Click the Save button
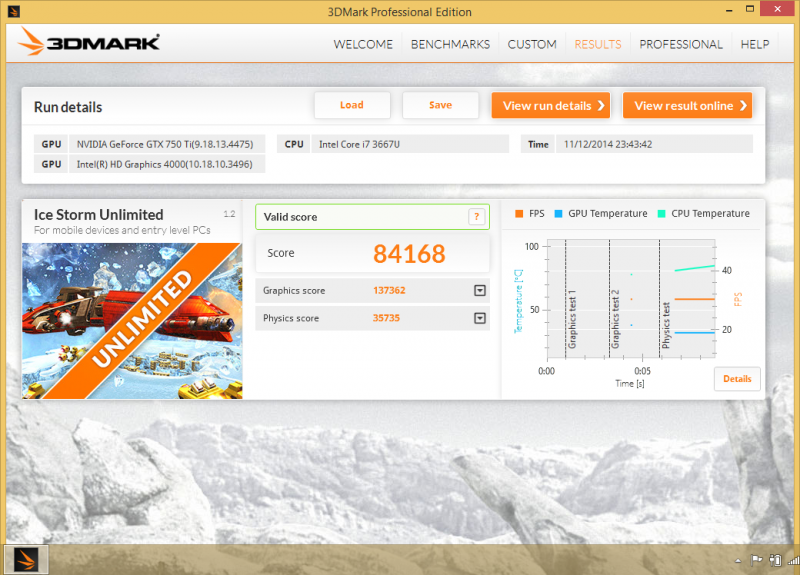 [440, 105]
